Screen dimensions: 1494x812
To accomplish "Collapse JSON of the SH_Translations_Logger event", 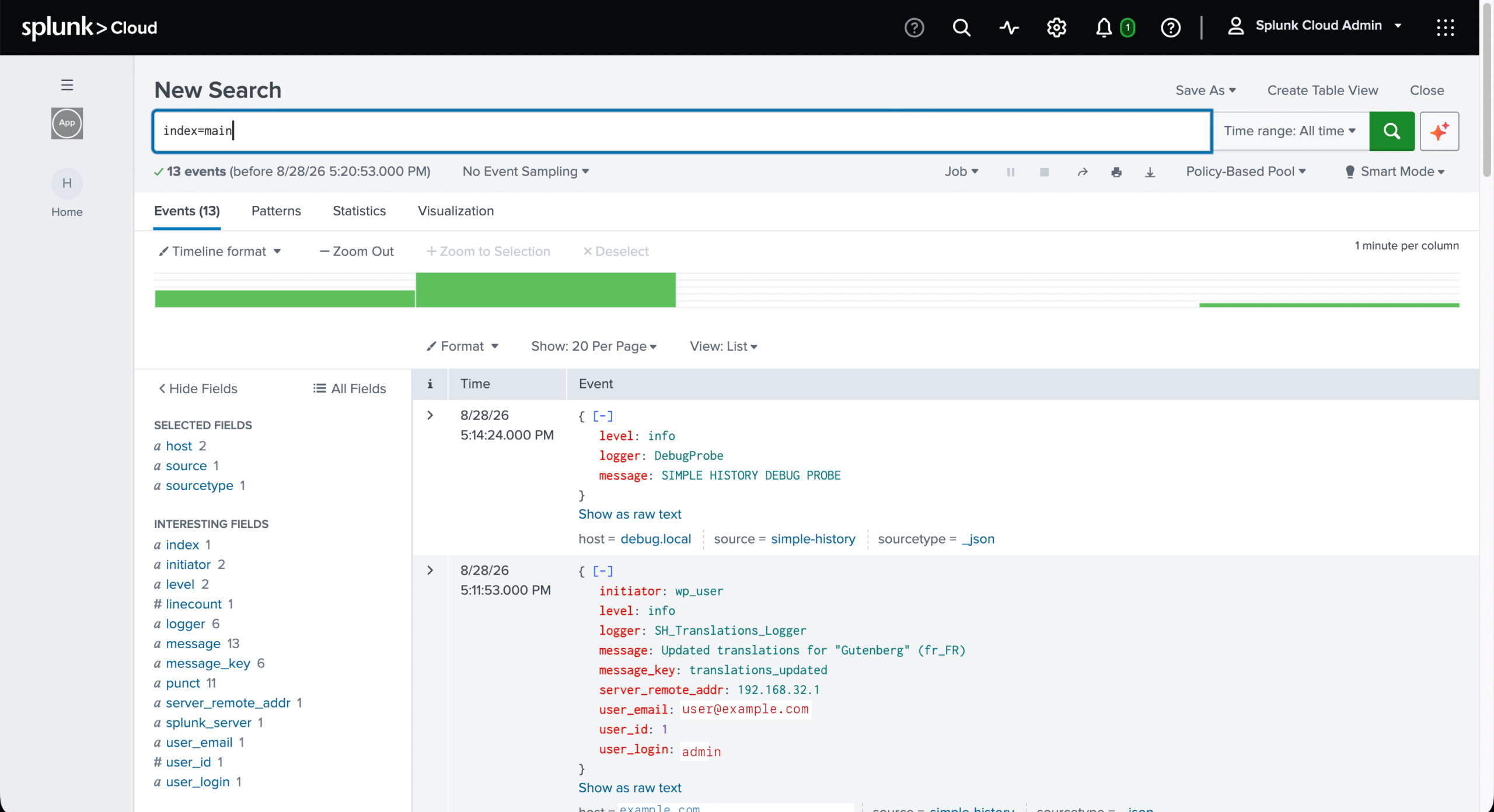I will pos(603,571).
